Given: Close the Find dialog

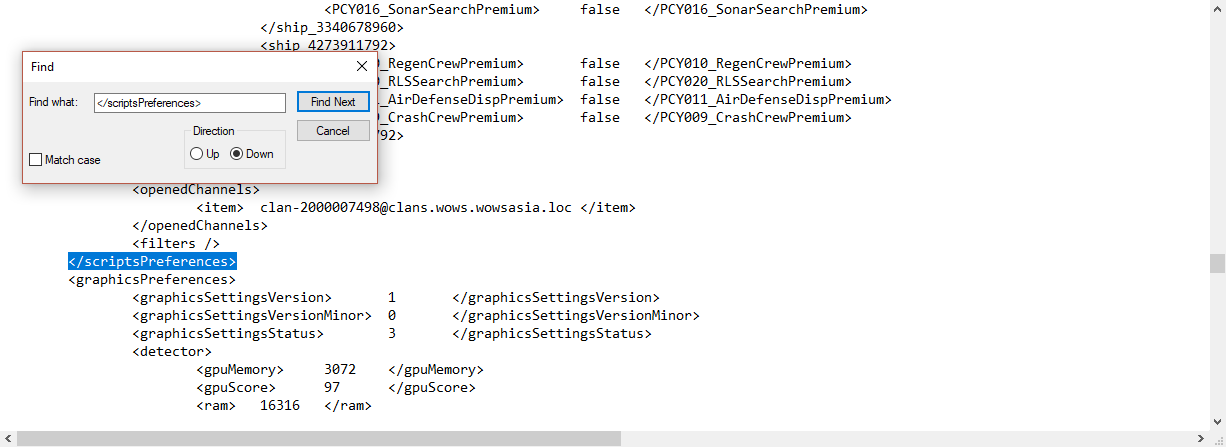Looking at the screenshot, I should click(x=362, y=66).
